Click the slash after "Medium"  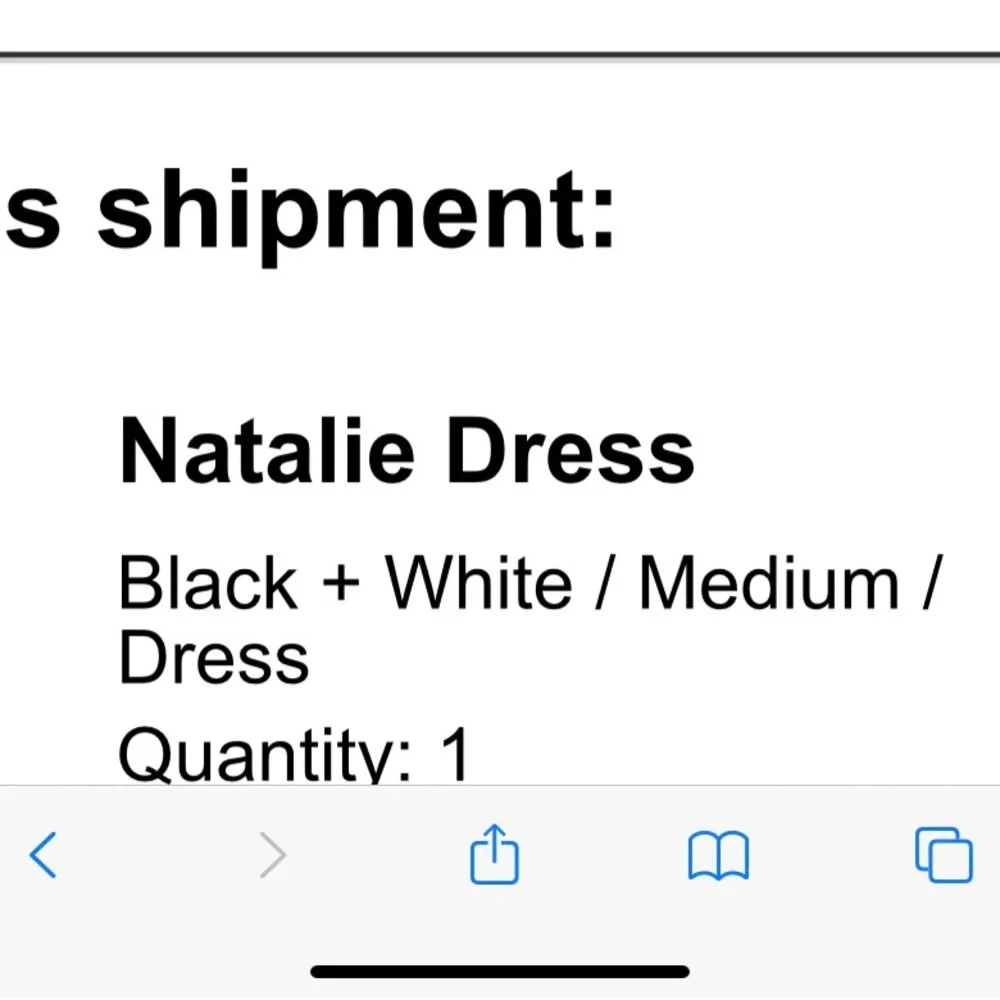tap(929, 585)
